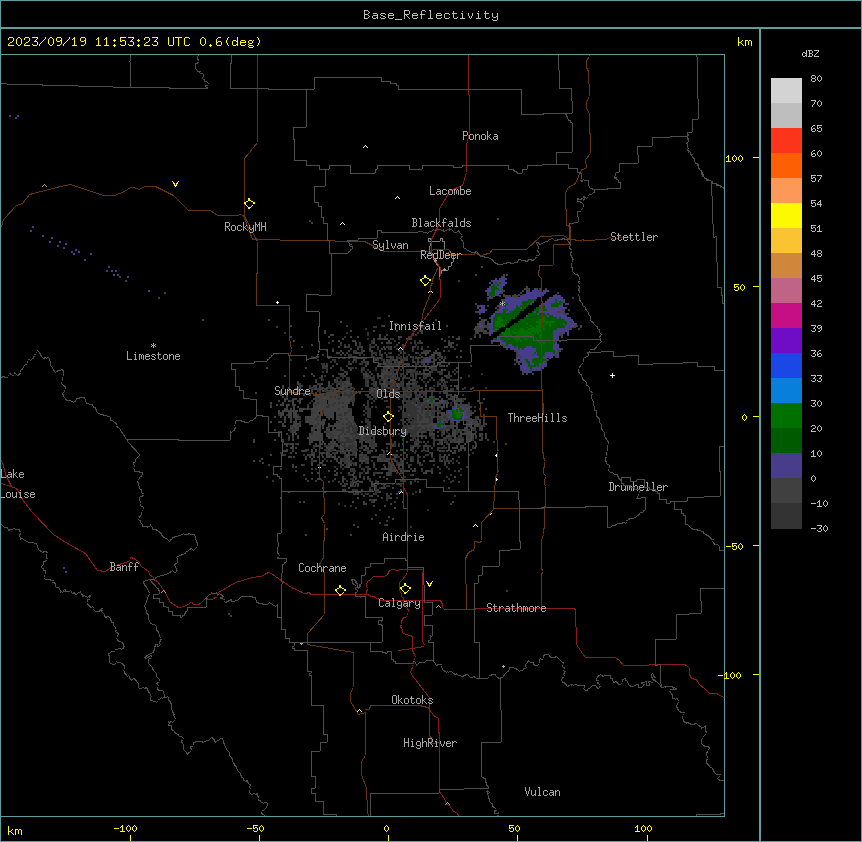Select the Cochrane label
Screen dimensions: 862x842
[x=322, y=568]
